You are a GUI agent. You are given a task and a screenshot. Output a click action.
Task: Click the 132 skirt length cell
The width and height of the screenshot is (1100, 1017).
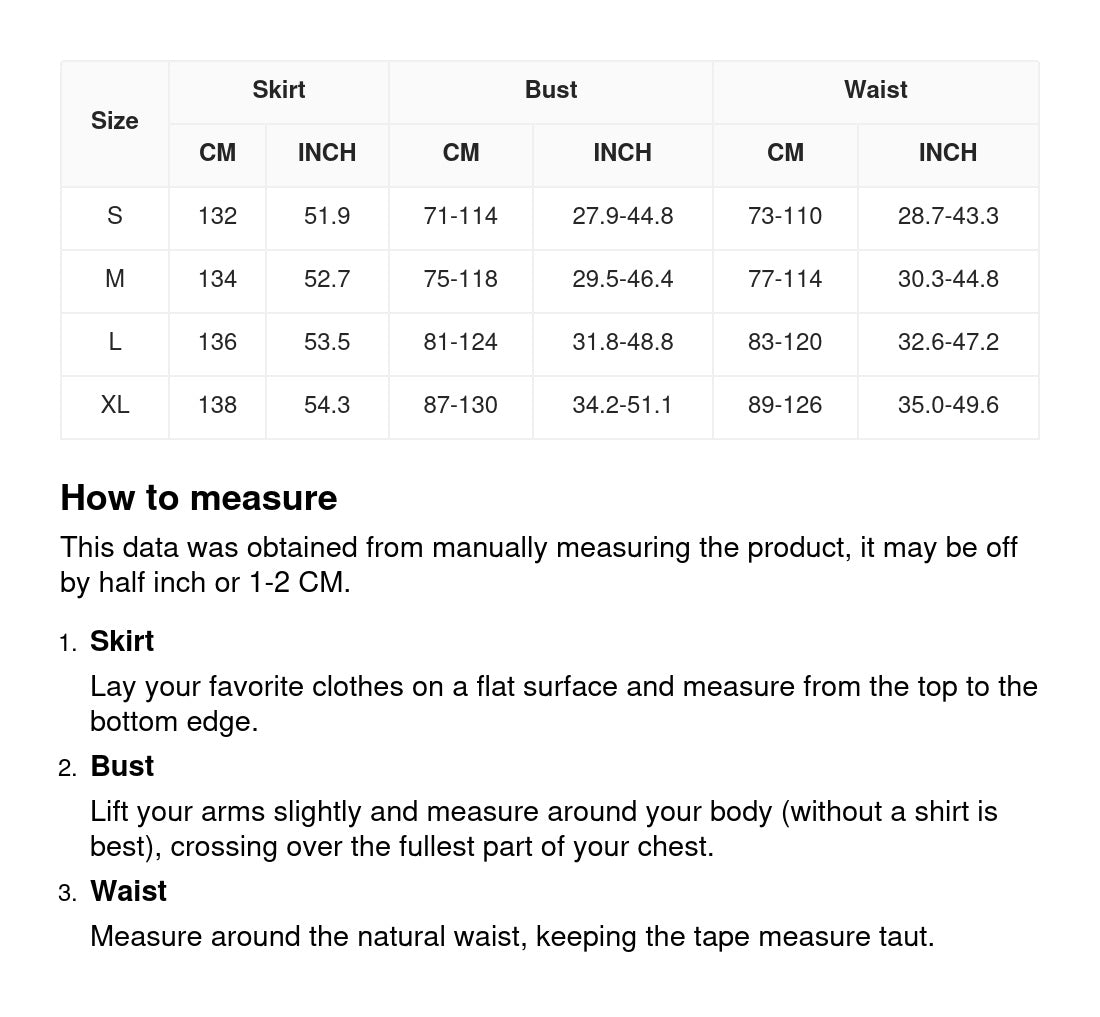217,216
